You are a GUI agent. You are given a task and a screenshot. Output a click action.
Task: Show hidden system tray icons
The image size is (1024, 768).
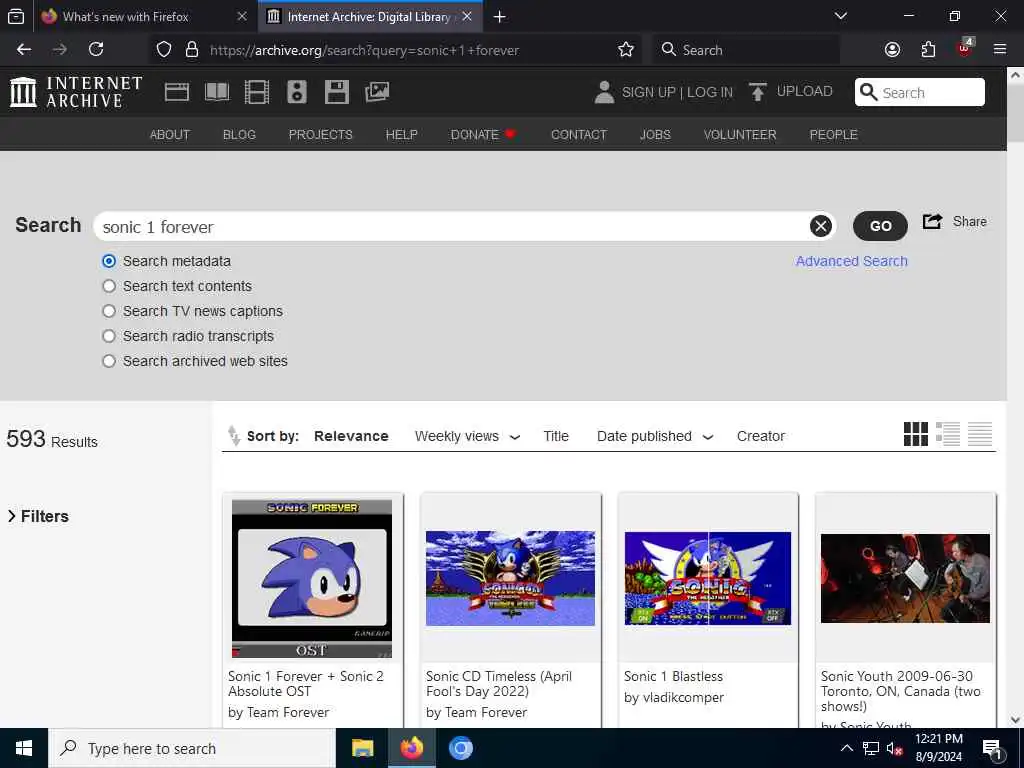[x=846, y=748]
